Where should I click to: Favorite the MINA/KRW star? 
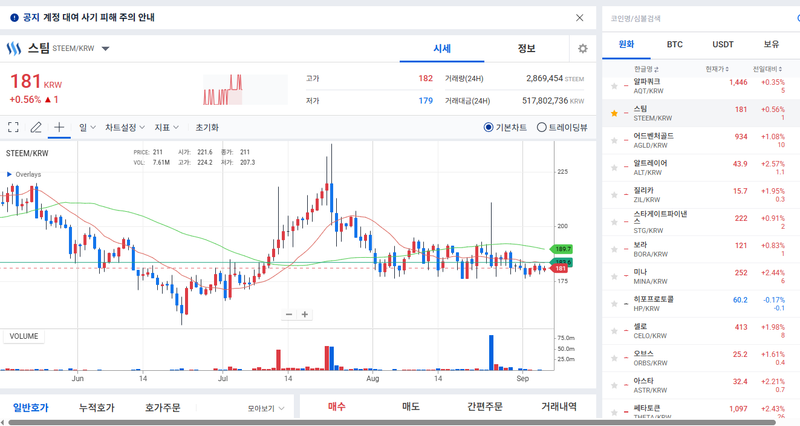point(614,277)
